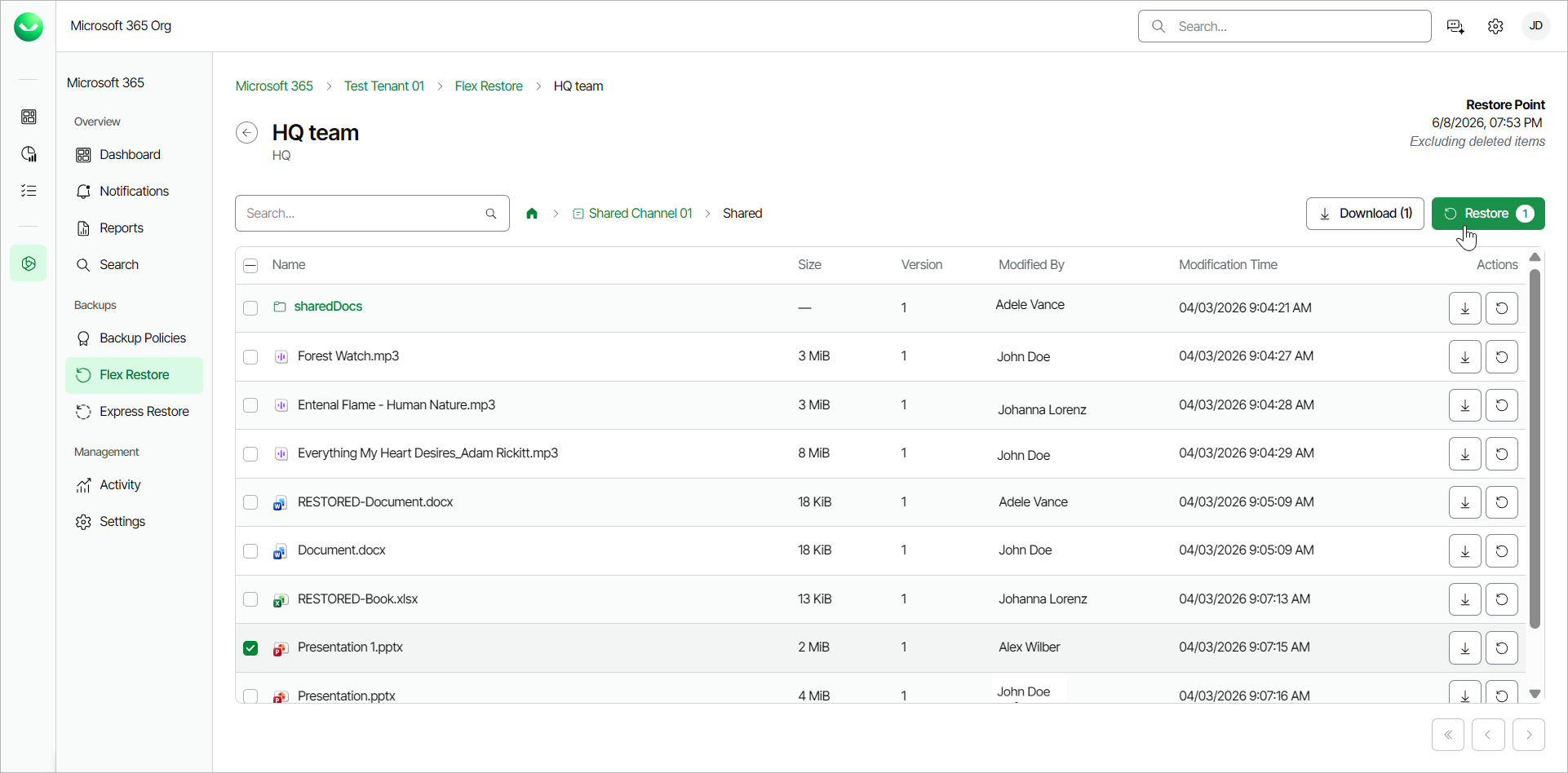Restore Forest Watch.mp3
The height and width of the screenshot is (773, 1568).
(1502, 356)
